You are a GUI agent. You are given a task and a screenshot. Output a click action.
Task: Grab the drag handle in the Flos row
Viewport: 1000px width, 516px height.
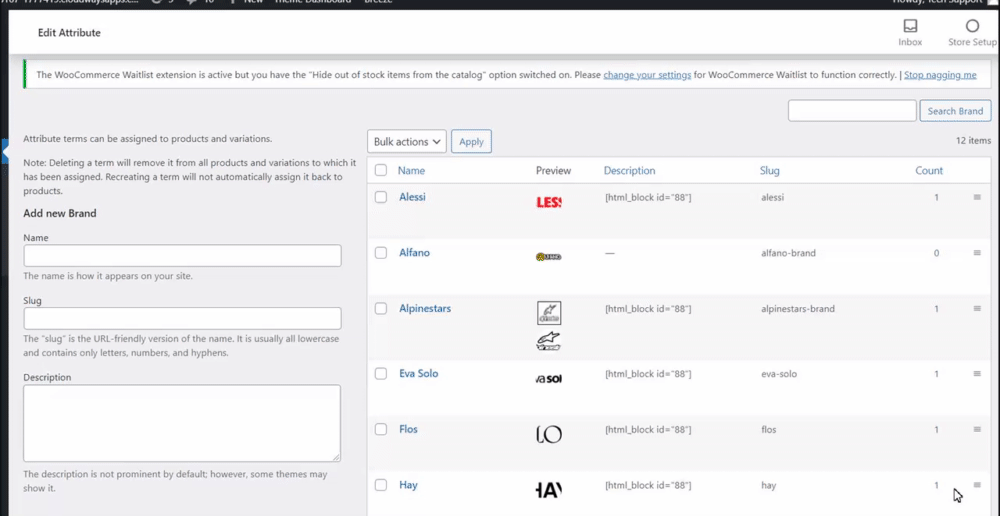pos(976,429)
